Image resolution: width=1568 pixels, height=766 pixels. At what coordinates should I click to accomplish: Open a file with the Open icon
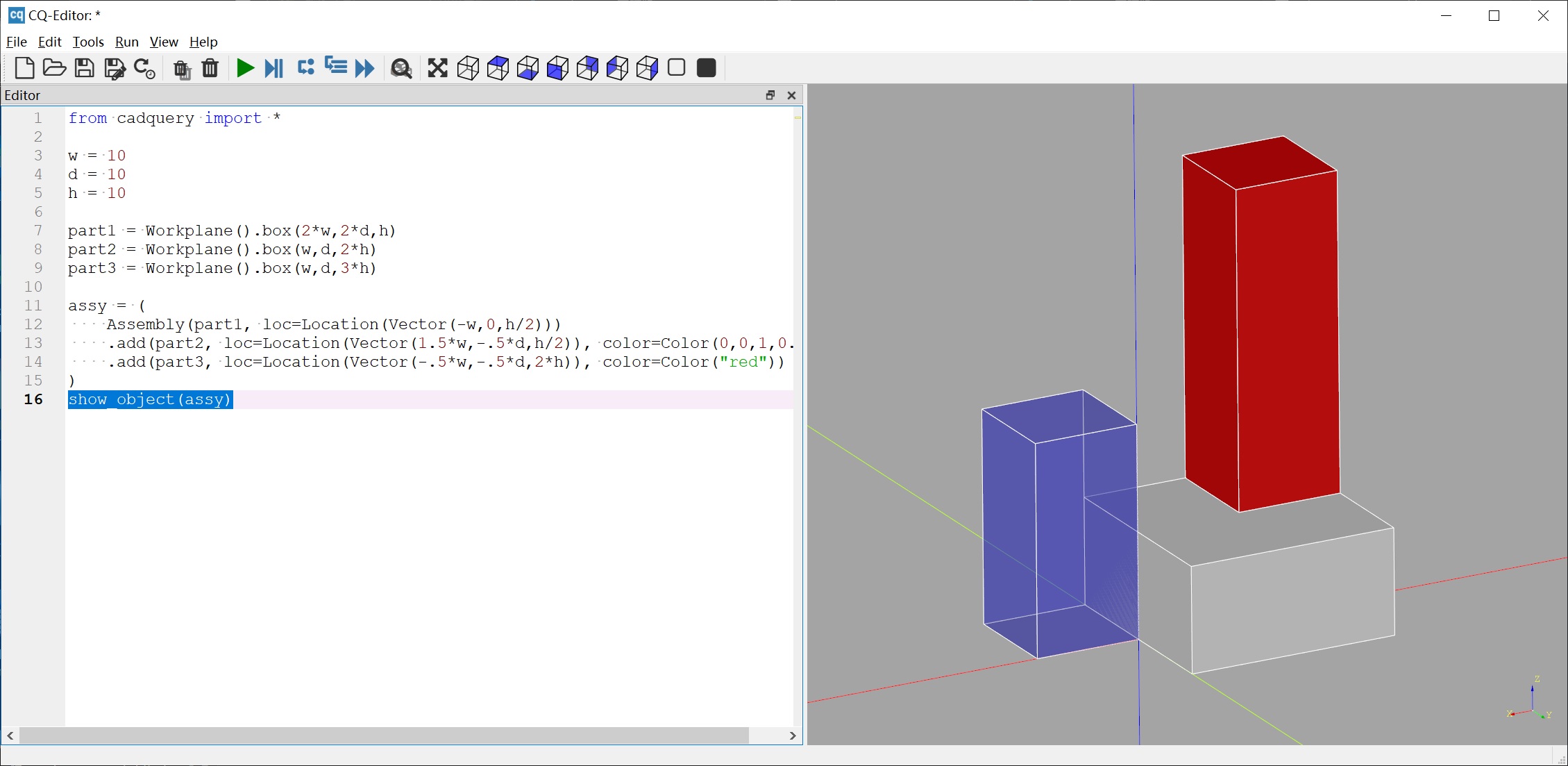(x=54, y=67)
